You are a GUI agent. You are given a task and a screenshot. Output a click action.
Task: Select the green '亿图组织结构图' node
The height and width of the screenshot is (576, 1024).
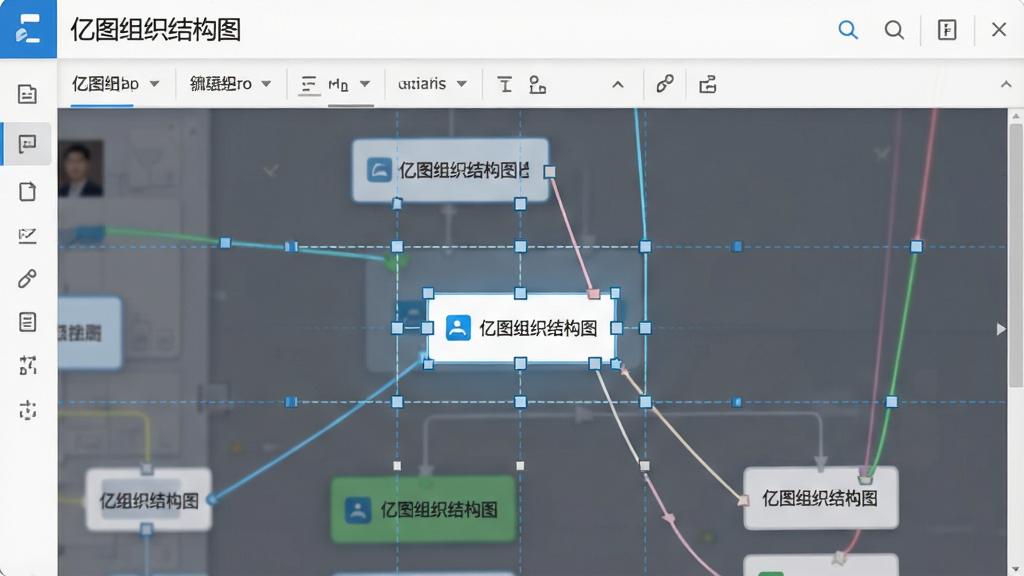coord(424,509)
